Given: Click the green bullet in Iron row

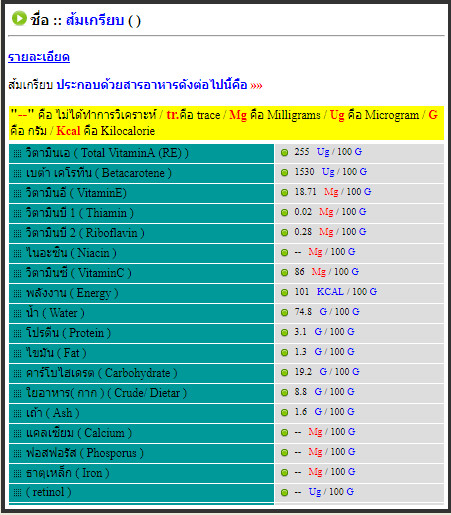Looking at the screenshot, I should point(284,473).
